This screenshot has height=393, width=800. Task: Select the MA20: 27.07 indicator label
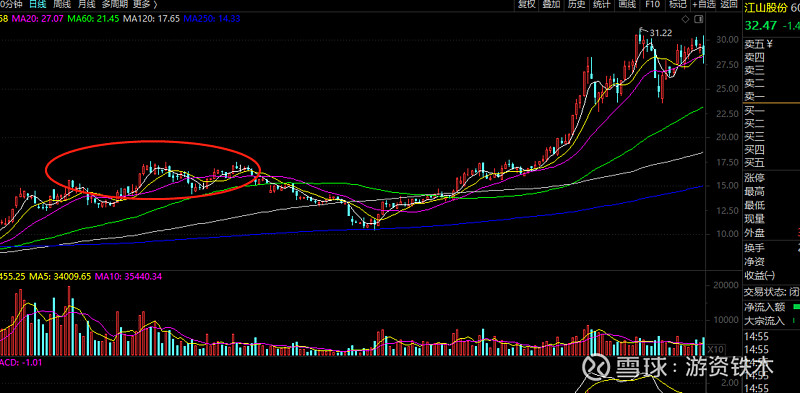tap(37, 19)
